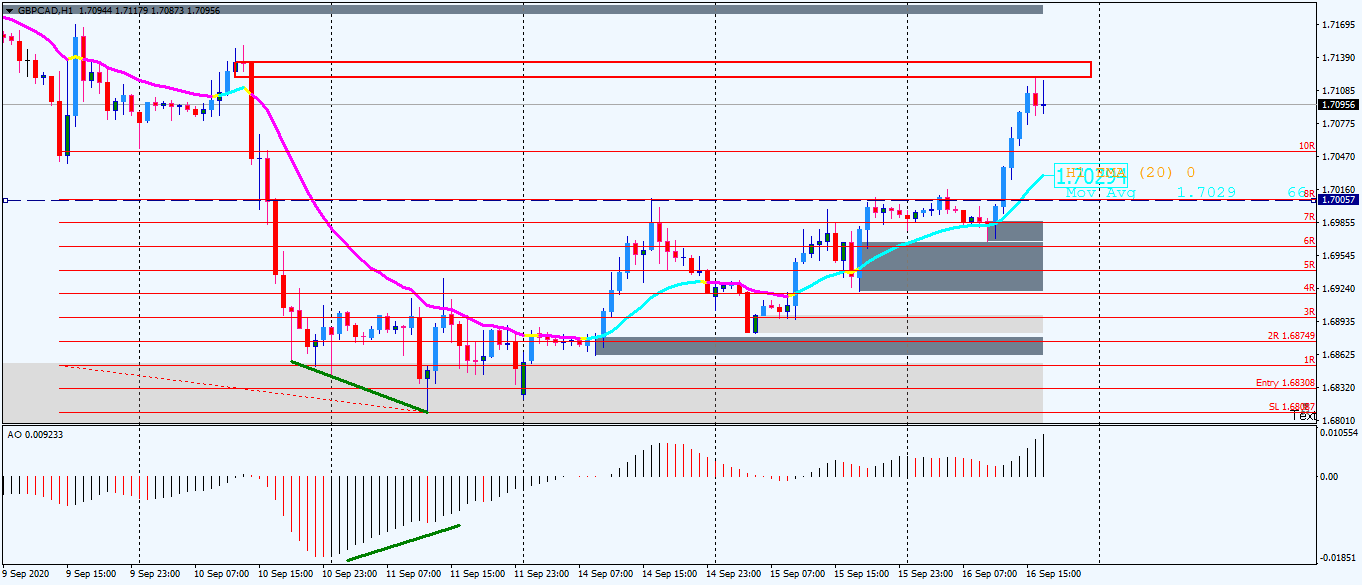This screenshot has width=1362, height=585.
Task: Click the 1.69240 price scale value
Action: 1341,288
